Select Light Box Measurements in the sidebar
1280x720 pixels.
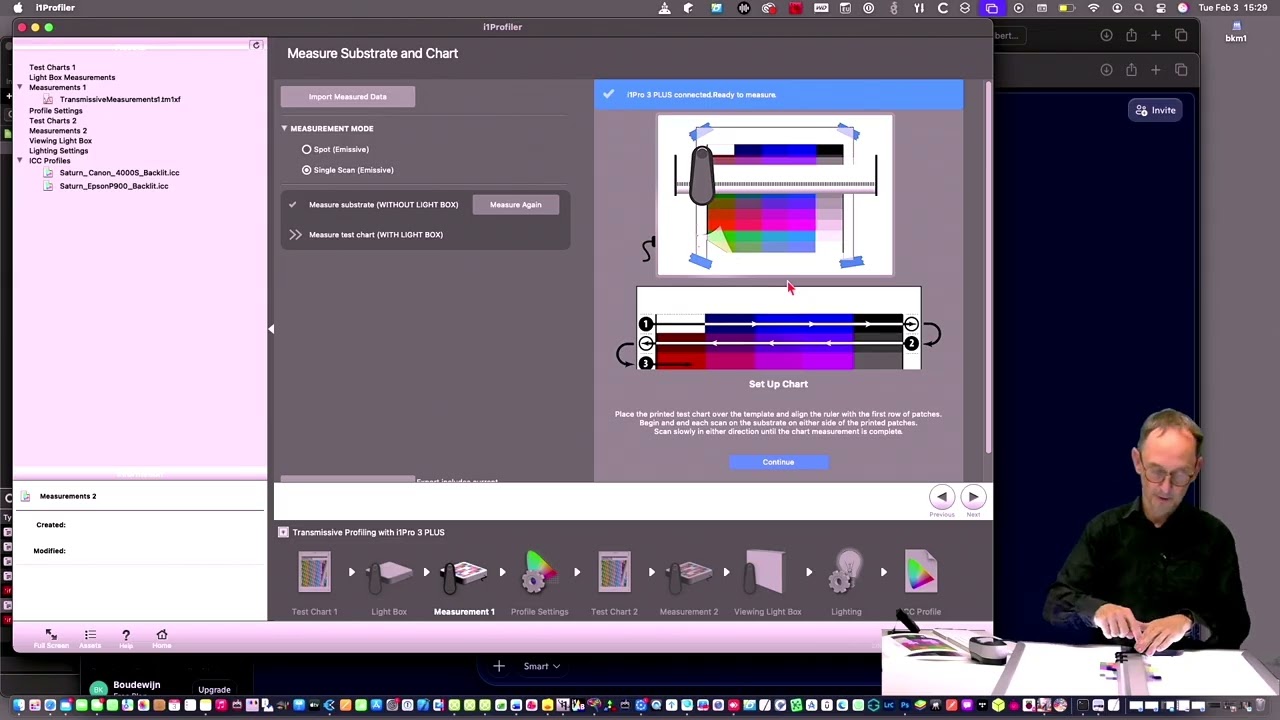pyautogui.click(x=72, y=77)
